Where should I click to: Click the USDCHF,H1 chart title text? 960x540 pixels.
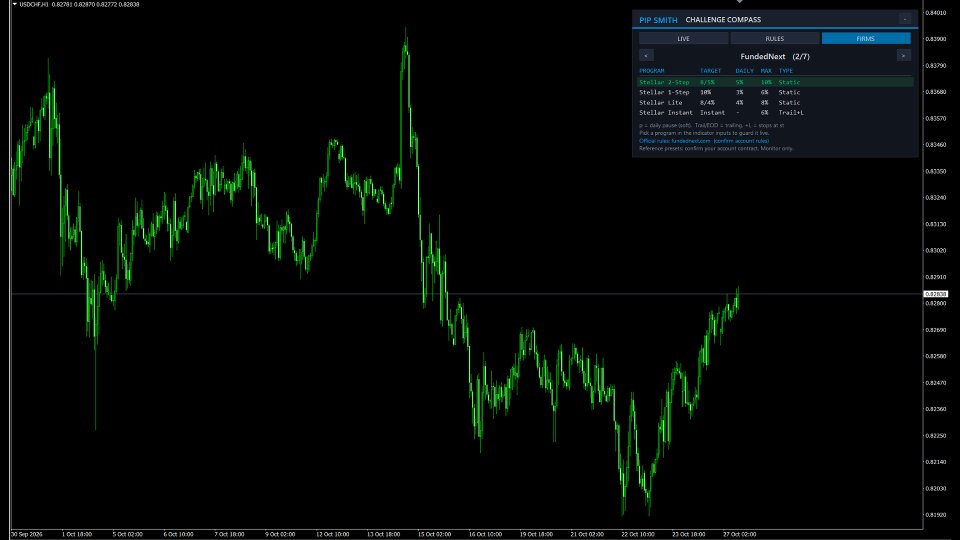point(34,4)
